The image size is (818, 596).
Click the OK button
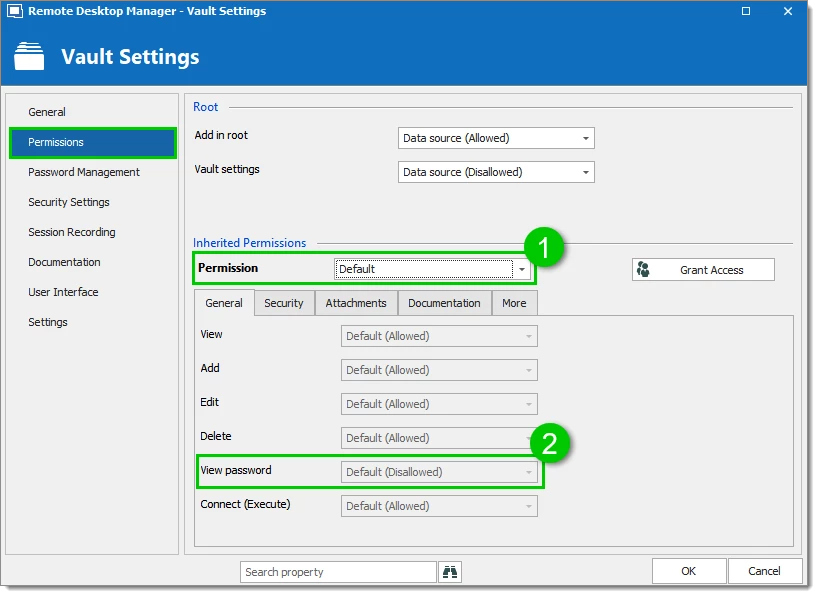[689, 571]
